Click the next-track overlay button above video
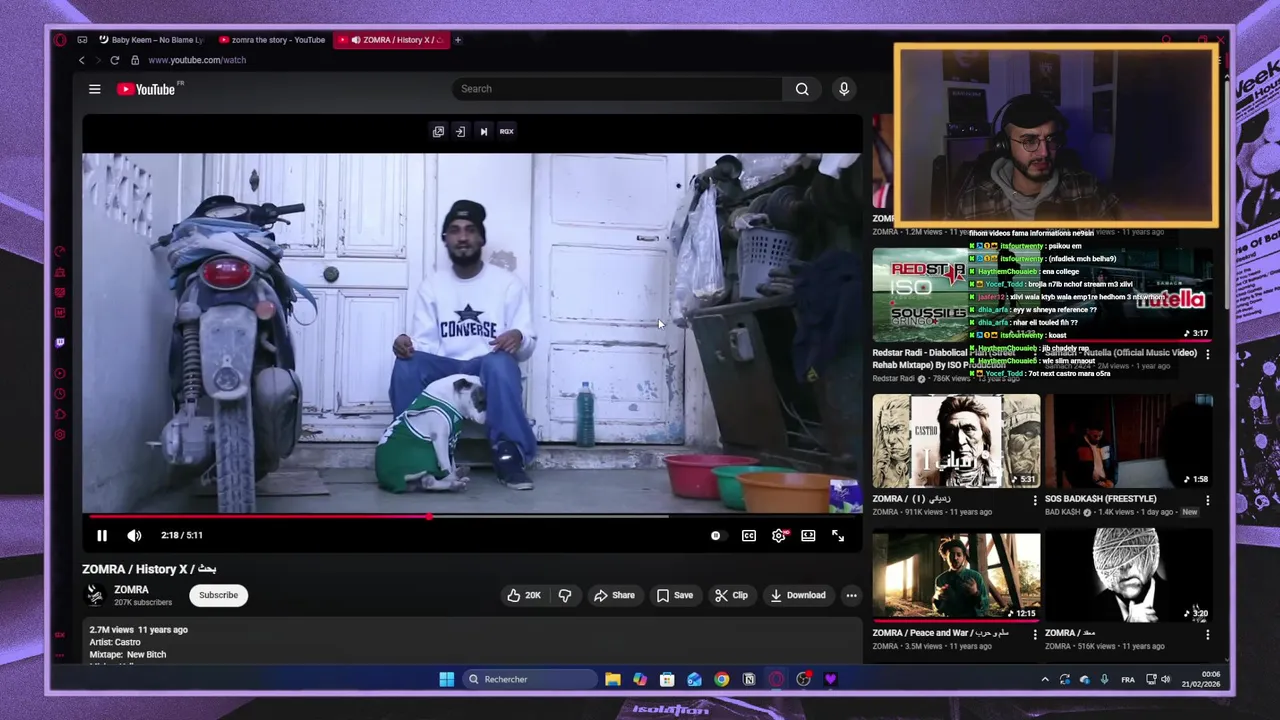The height and width of the screenshot is (720, 1280). tap(483, 131)
